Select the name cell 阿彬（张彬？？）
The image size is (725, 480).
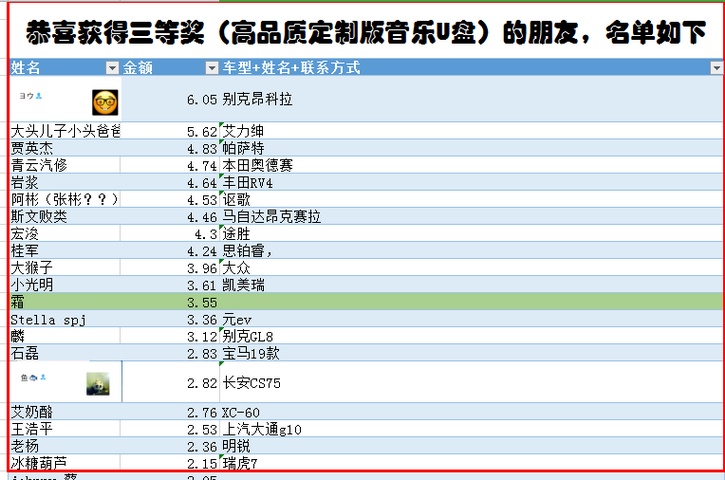pos(65,199)
